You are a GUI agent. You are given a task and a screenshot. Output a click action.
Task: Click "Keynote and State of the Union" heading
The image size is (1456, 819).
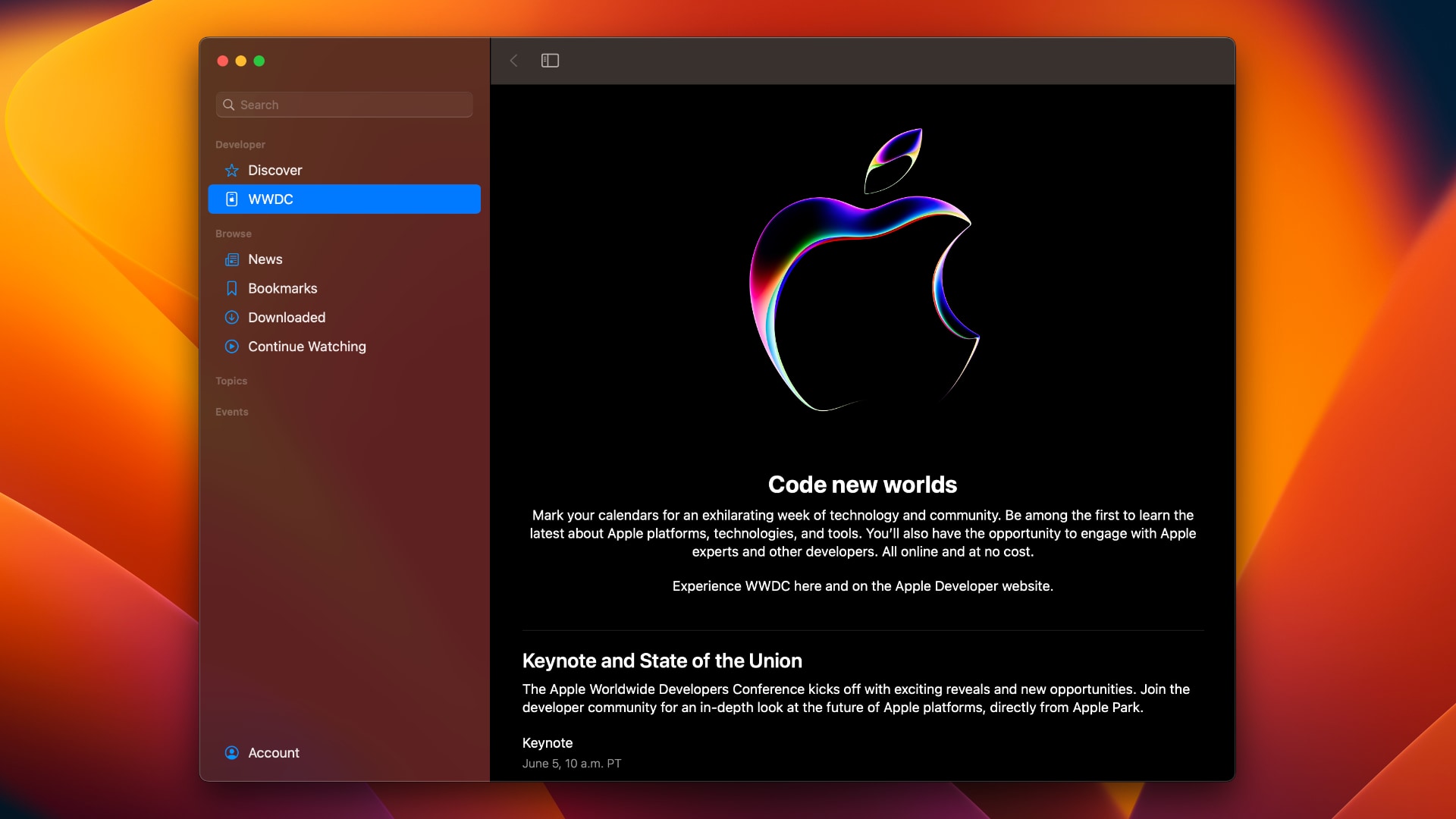(662, 661)
